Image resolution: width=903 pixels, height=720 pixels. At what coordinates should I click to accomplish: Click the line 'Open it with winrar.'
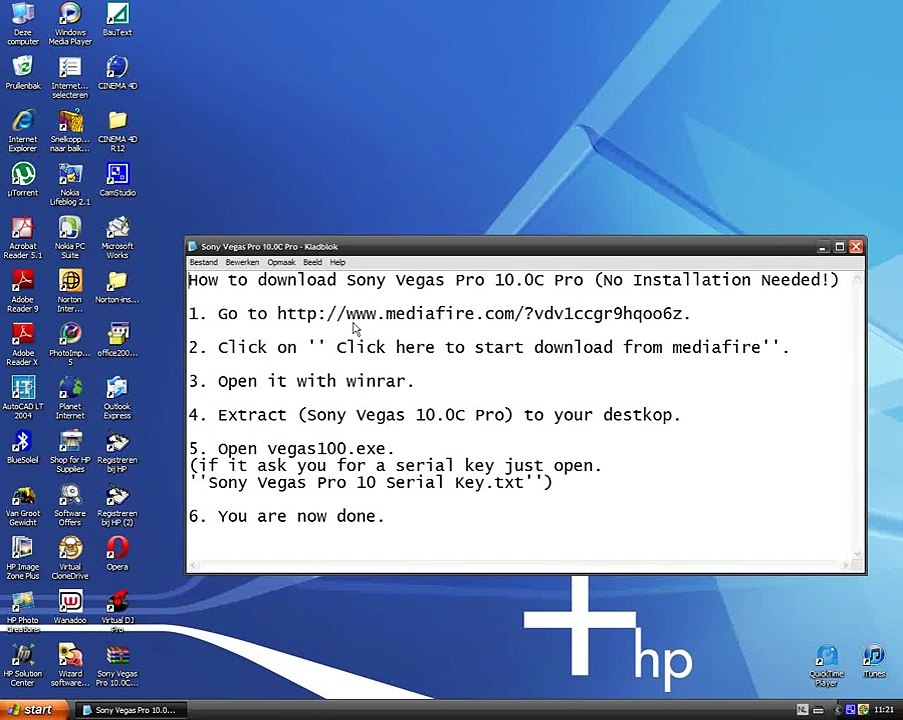coord(302,381)
